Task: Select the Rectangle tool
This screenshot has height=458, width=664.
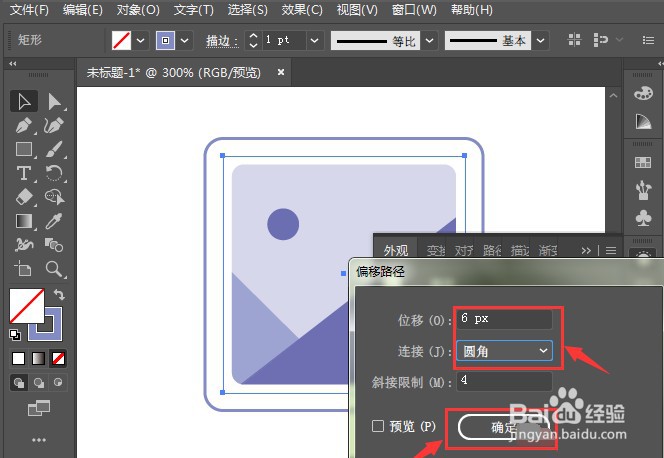Action: (24, 149)
